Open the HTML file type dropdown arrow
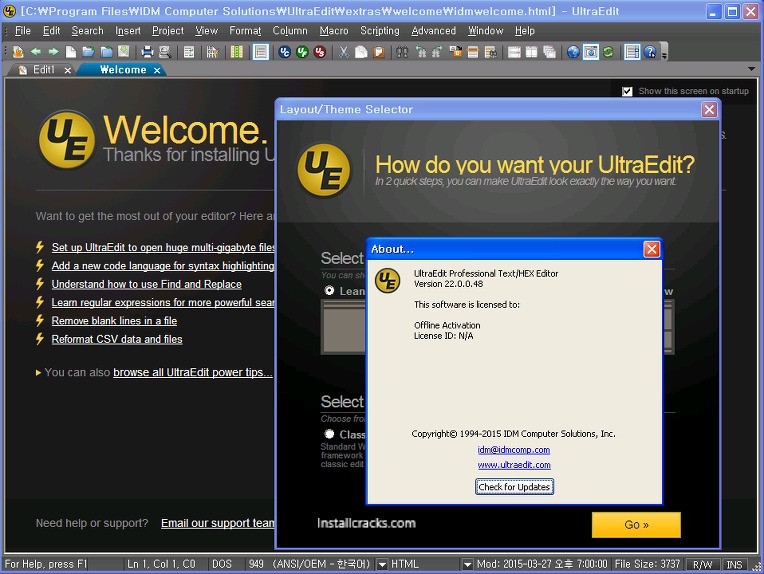The height and width of the screenshot is (574, 764). (467, 564)
